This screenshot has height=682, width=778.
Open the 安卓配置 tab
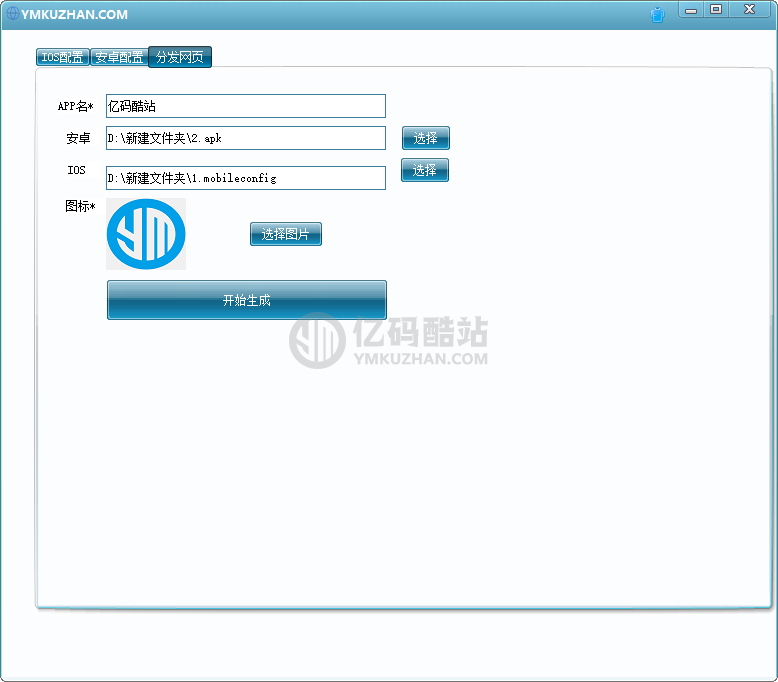[x=119, y=57]
